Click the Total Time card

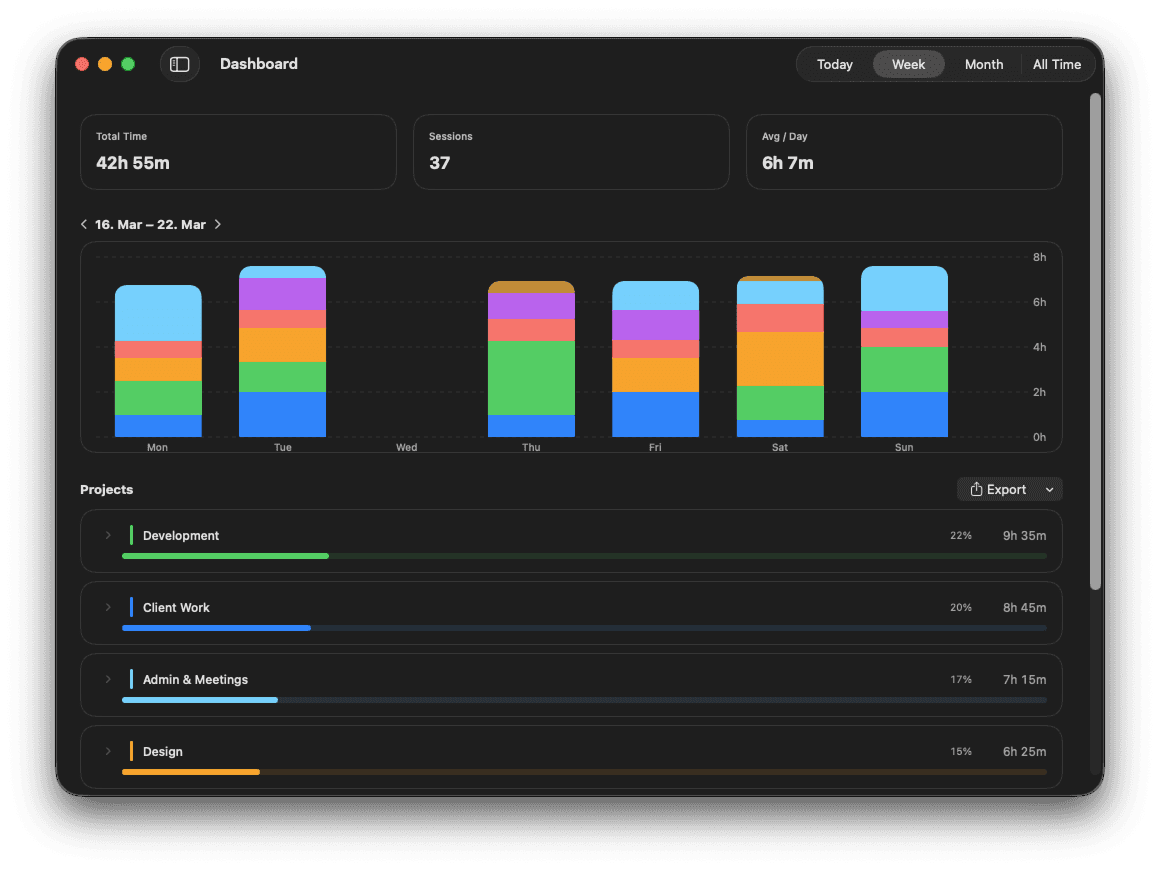tap(238, 152)
